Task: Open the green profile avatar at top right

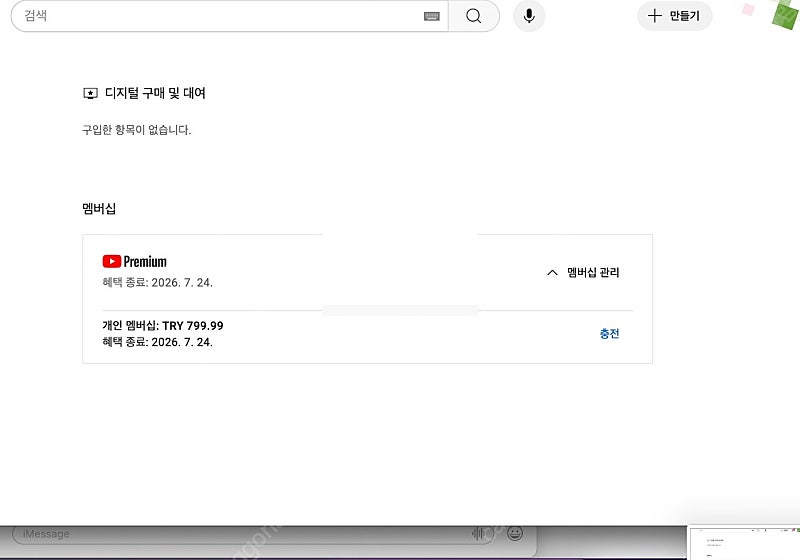Action: pyautogui.click(x=785, y=14)
